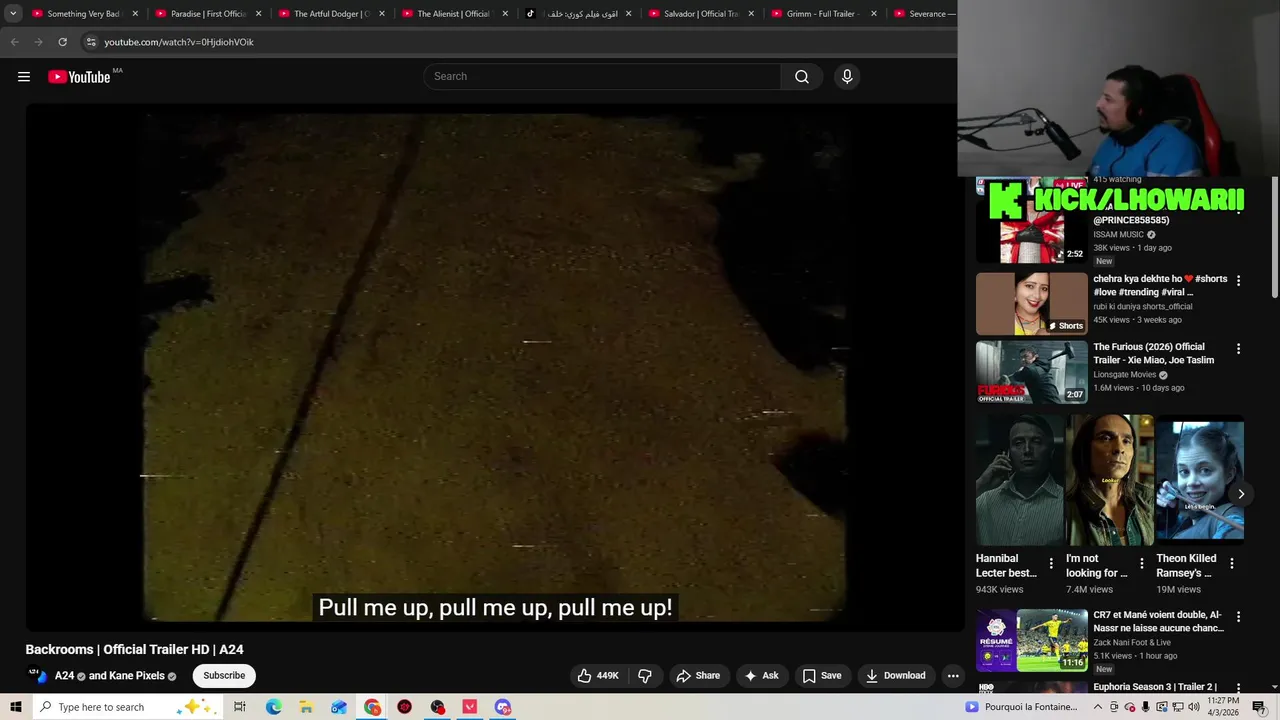Open The Furious (2026) Official Trailer title
The width and height of the screenshot is (1280, 720).
pyautogui.click(x=1153, y=354)
